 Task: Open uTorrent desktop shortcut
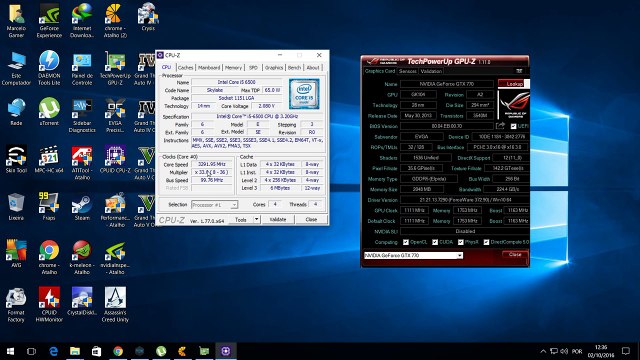[x=49, y=112]
